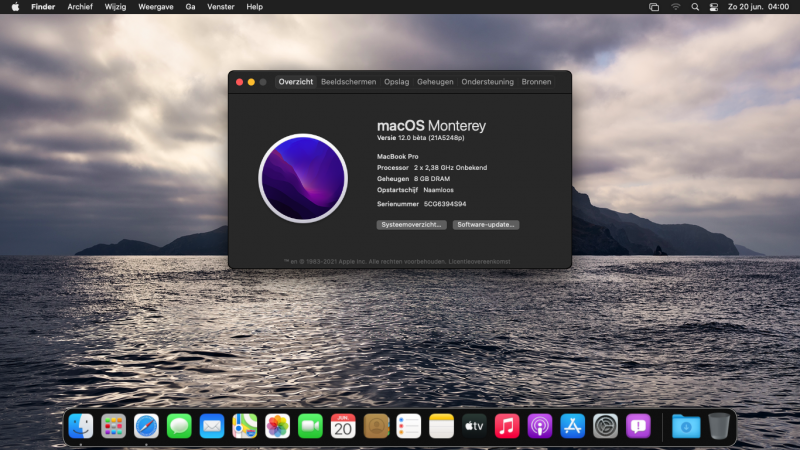This screenshot has width=800, height=450.
Task: Open Control Center in menu bar
Action: click(714, 6)
